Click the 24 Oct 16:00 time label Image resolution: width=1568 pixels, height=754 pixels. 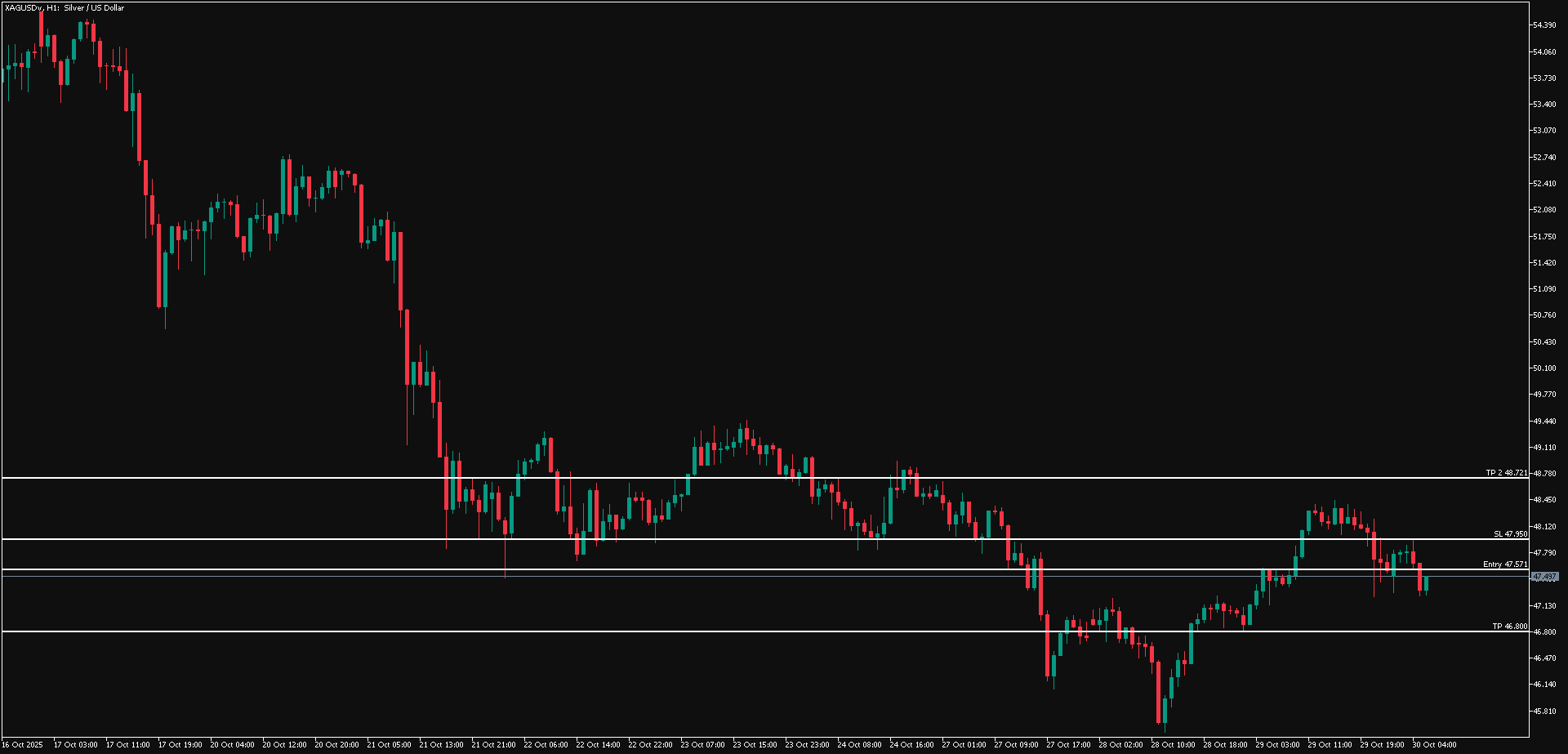(911, 745)
